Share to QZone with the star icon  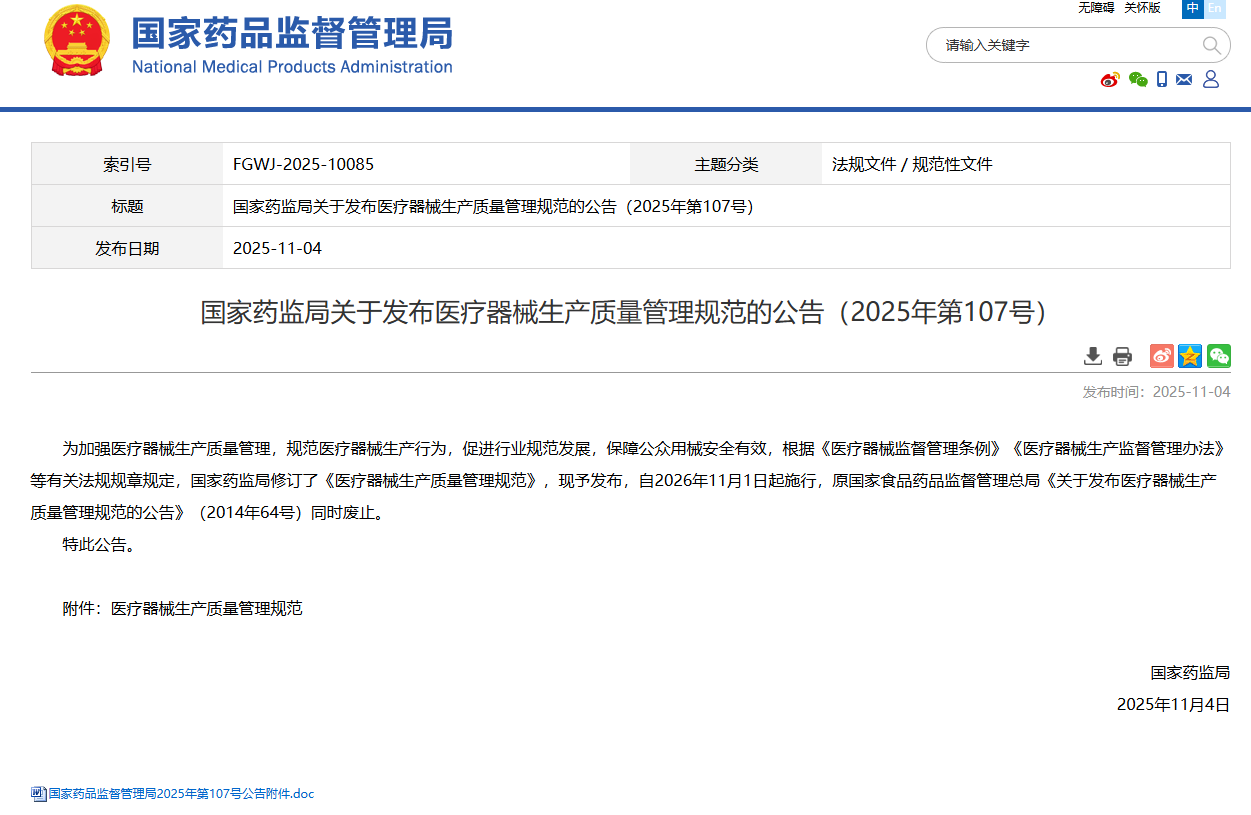(1190, 356)
